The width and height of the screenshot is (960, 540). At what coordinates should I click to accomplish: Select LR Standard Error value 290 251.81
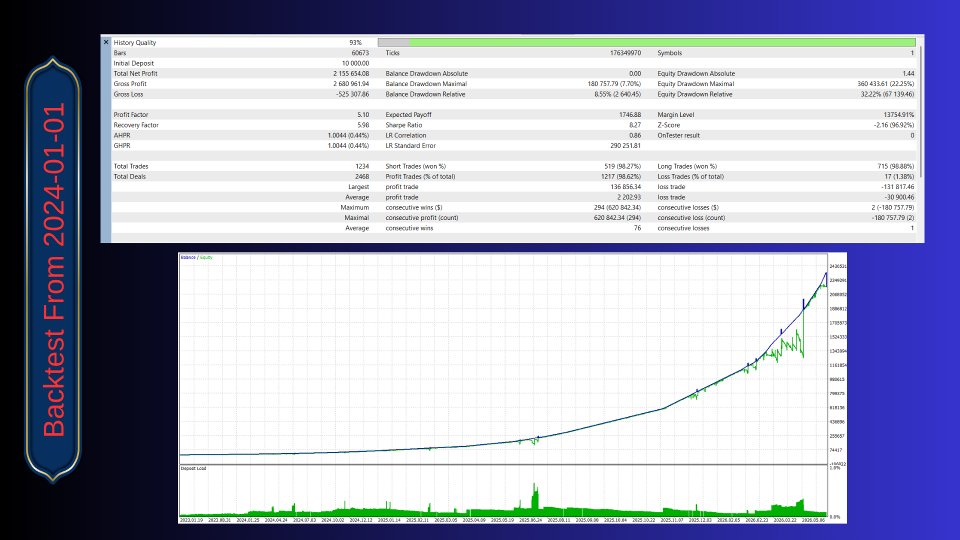point(625,146)
